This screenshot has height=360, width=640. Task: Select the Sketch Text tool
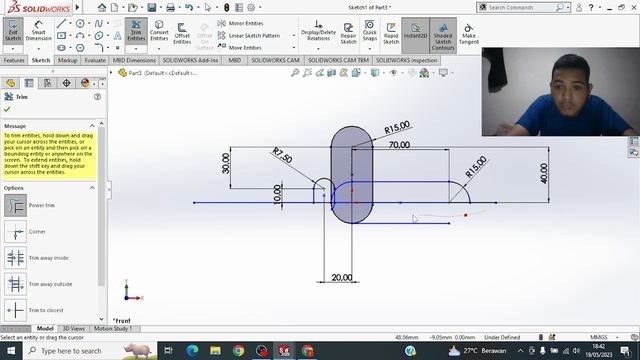(x=118, y=36)
